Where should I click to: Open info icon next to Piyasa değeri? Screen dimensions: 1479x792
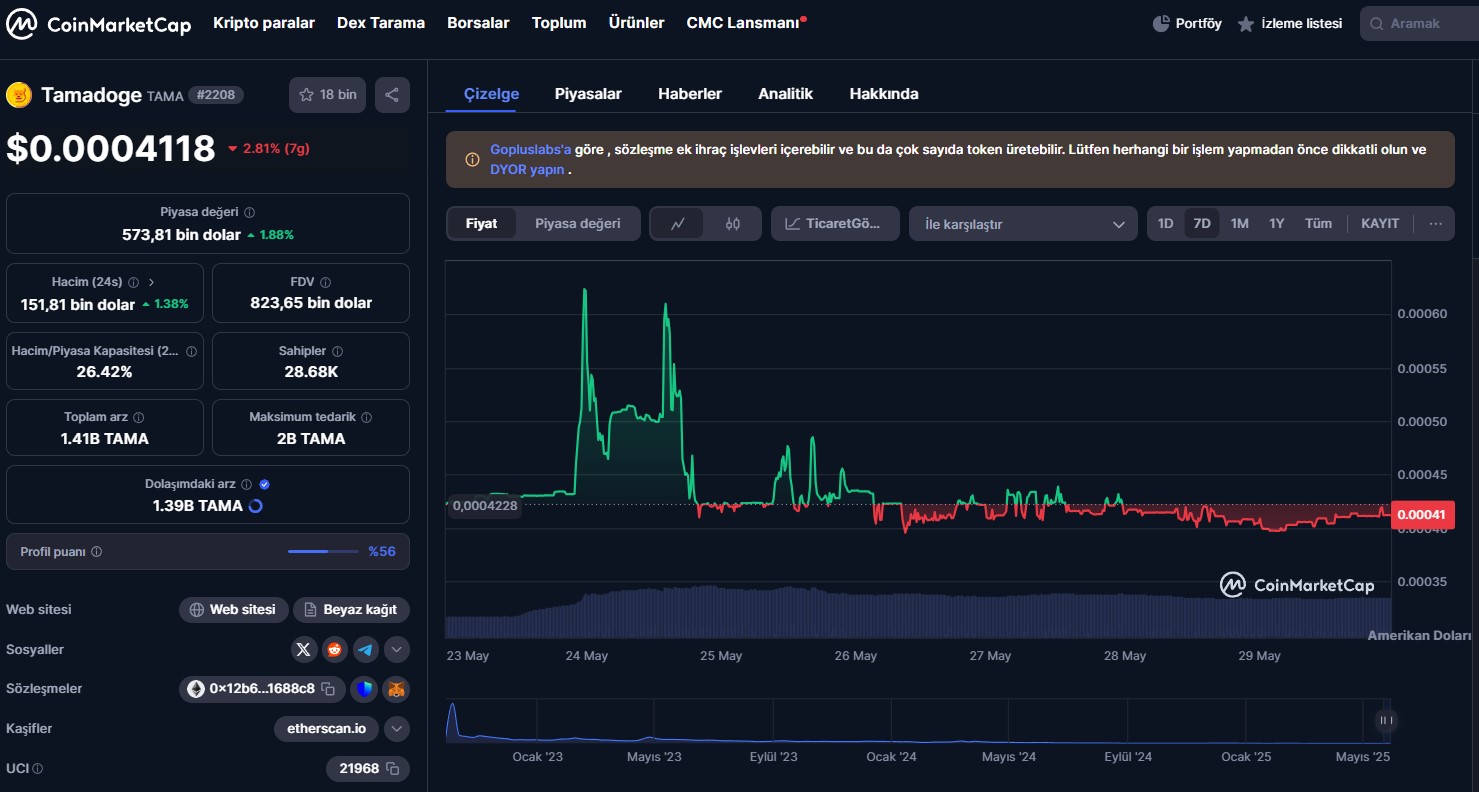tap(250, 212)
